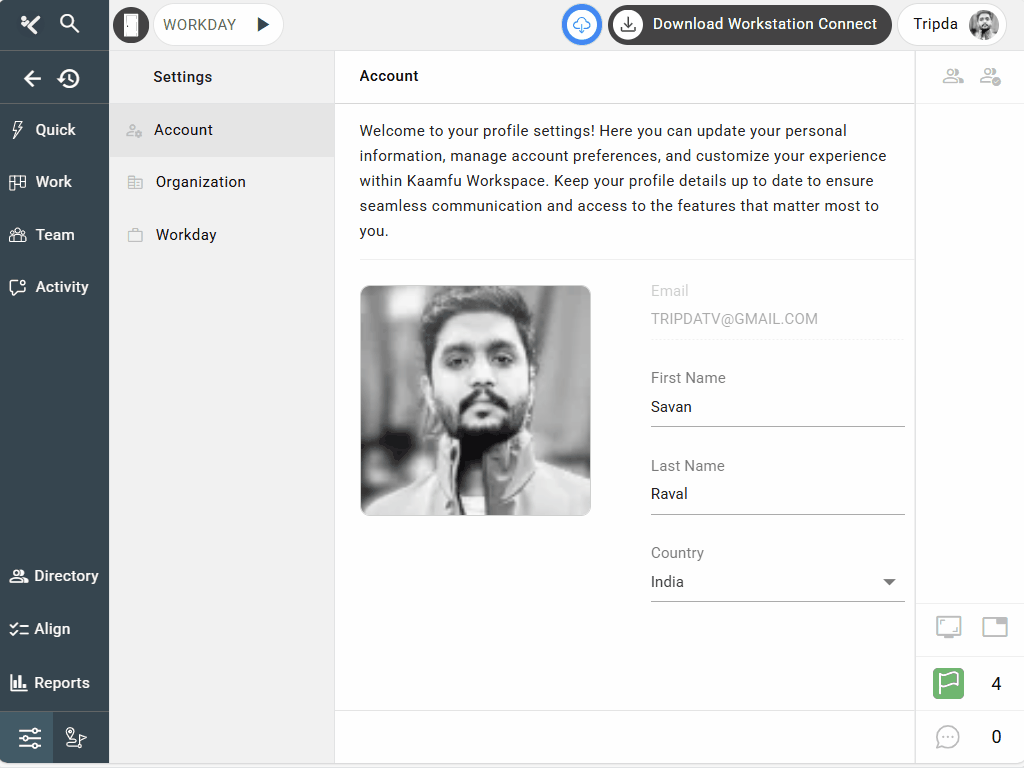Toggle the settings sliders icon
1024x768 pixels.
[x=29, y=739]
